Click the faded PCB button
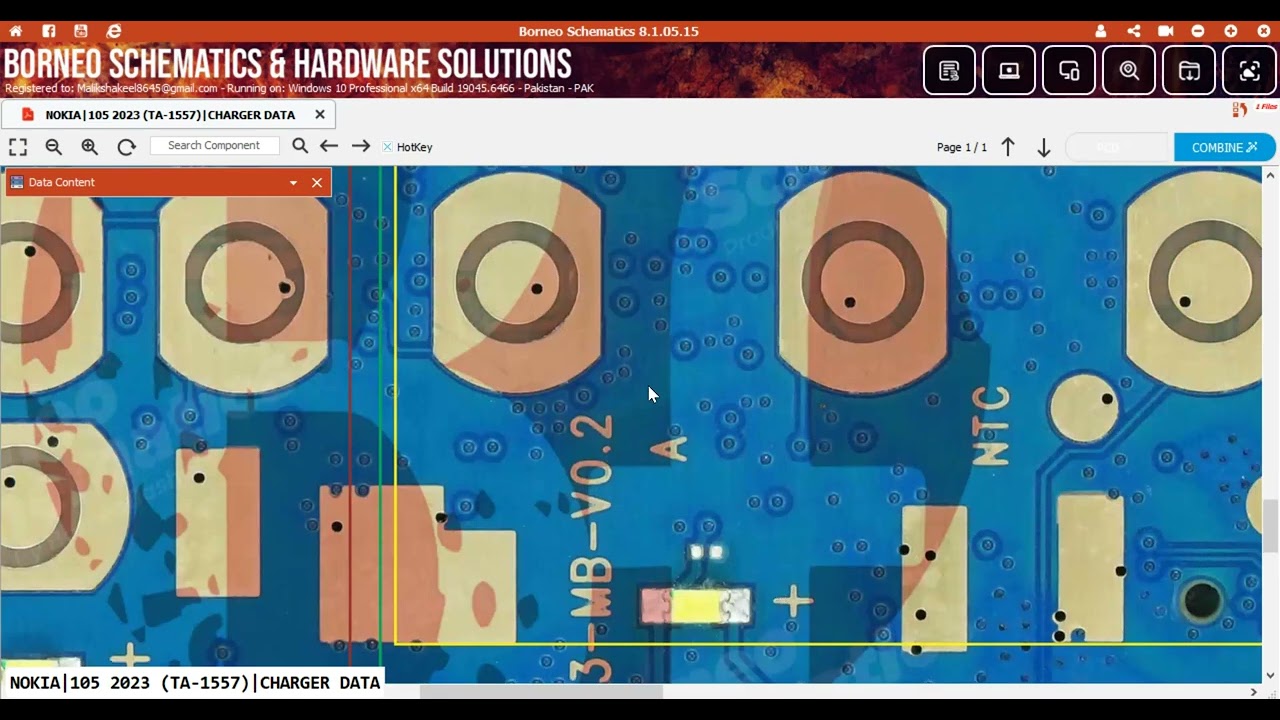This screenshot has height=720, width=1280. (1117, 147)
